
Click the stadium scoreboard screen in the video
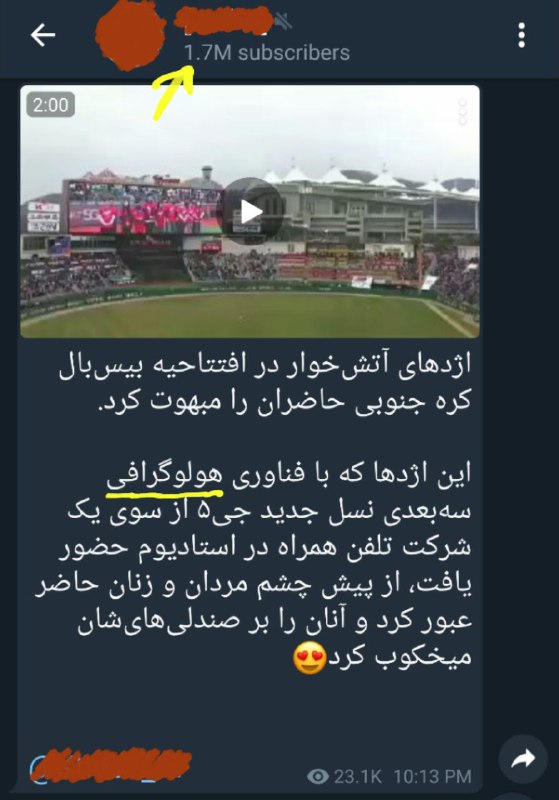pos(144,210)
